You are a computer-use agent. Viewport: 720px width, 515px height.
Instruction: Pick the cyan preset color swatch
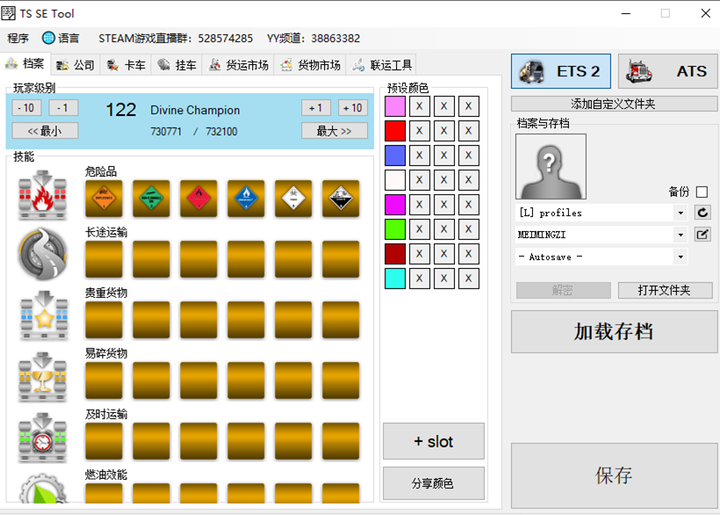(x=395, y=278)
